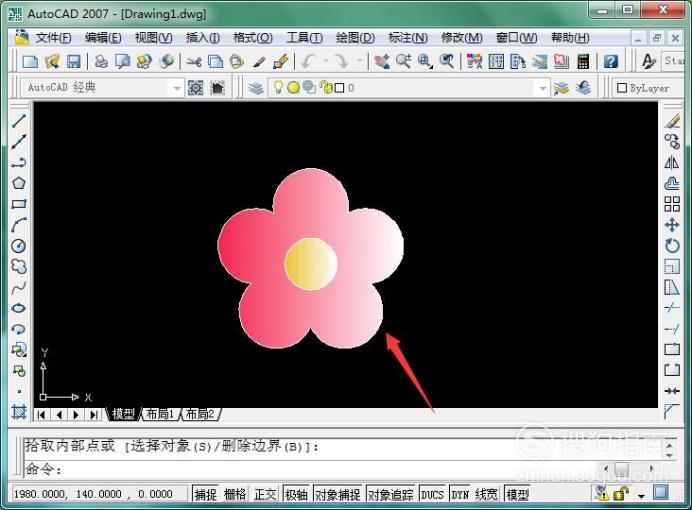Image resolution: width=692 pixels, height=510 pixels.
Task: Open the 修改(M) menu
Action: click(462, 38)
